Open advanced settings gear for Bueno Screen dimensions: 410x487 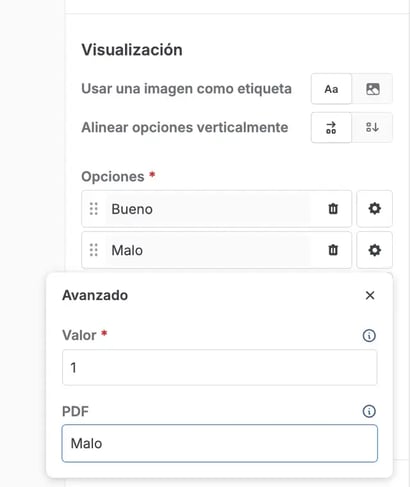tap(374, 209)
